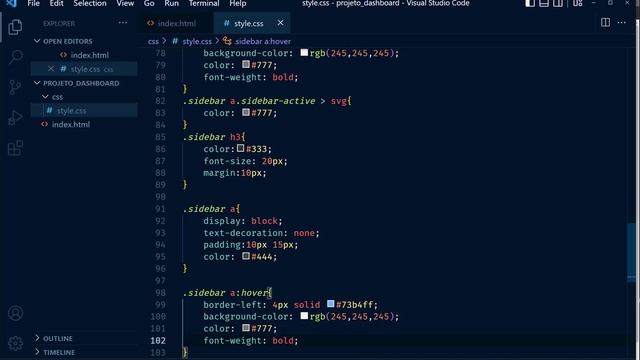Click the EXPLORER panel title

pos(59,23)
